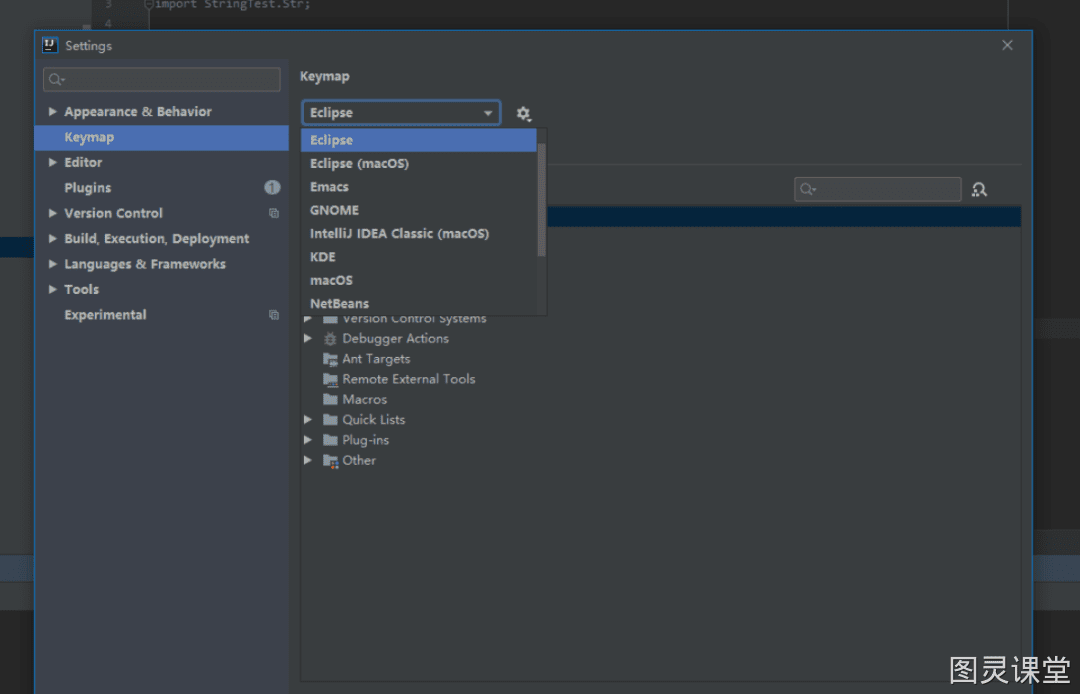Choose KDE keymap option
1080x694 pixels.
point(419,257)
